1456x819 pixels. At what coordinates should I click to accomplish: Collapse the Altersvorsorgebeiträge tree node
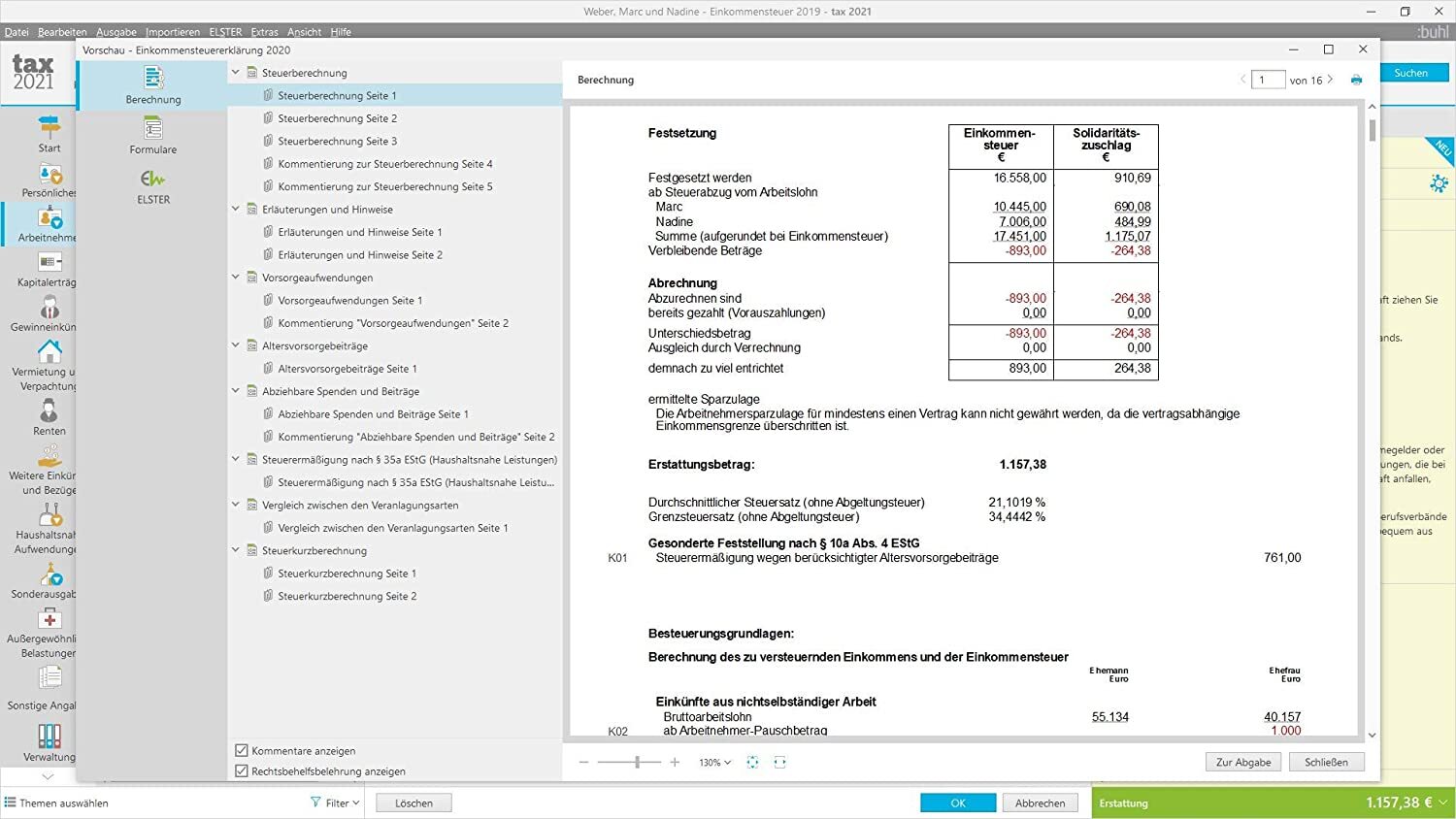pyautogui.click(x=236, y=344)
